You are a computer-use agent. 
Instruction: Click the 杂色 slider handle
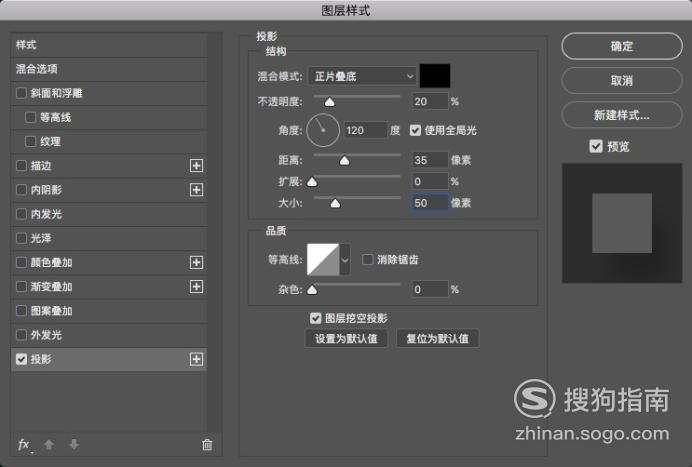click(x=312, y=290)
